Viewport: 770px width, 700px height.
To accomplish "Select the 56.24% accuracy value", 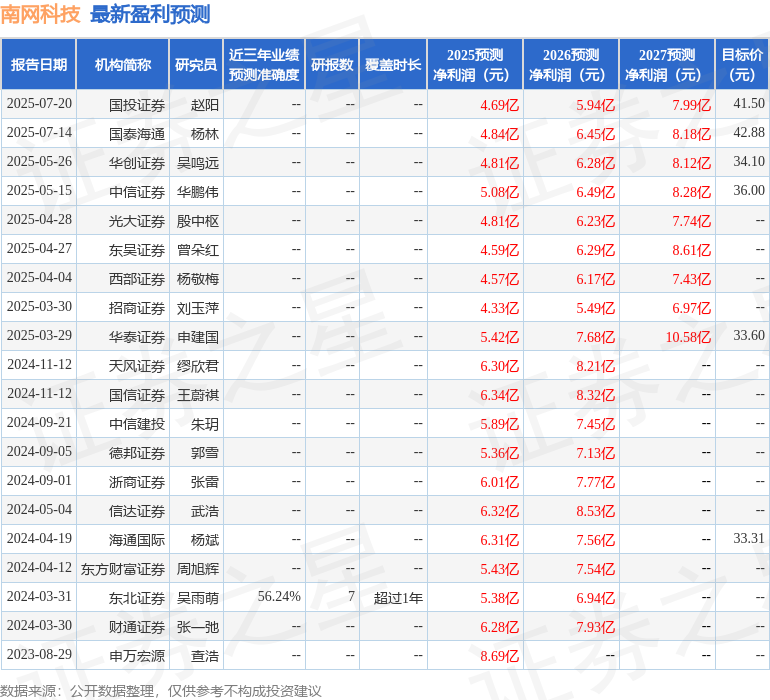I will (278, 597).
